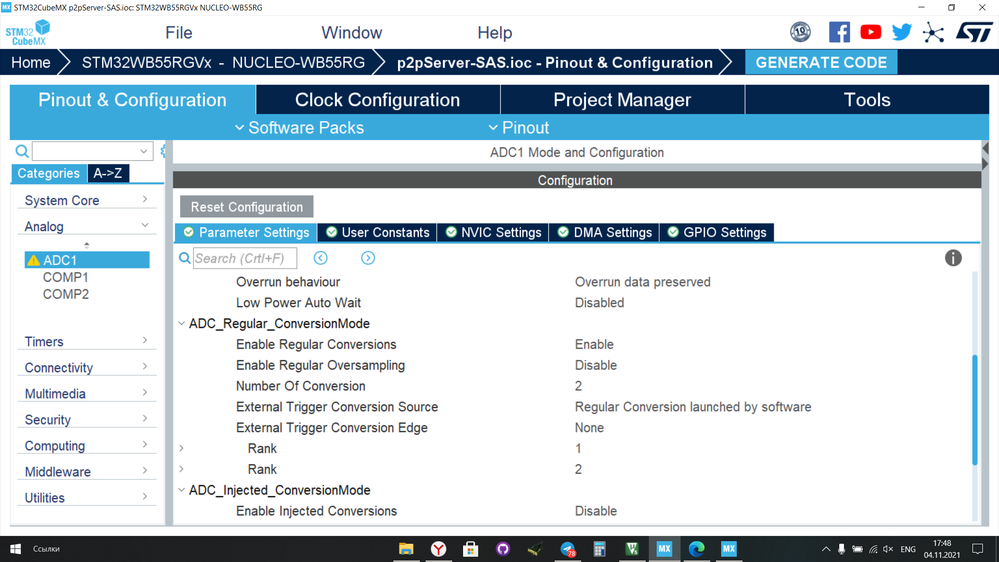Screen dimensions: 999x562
Task: Click the STM32WB55RGVx NUCLEO-WB55RG breadcrumb
Action: pyautogui.click(x=223, y=62)
